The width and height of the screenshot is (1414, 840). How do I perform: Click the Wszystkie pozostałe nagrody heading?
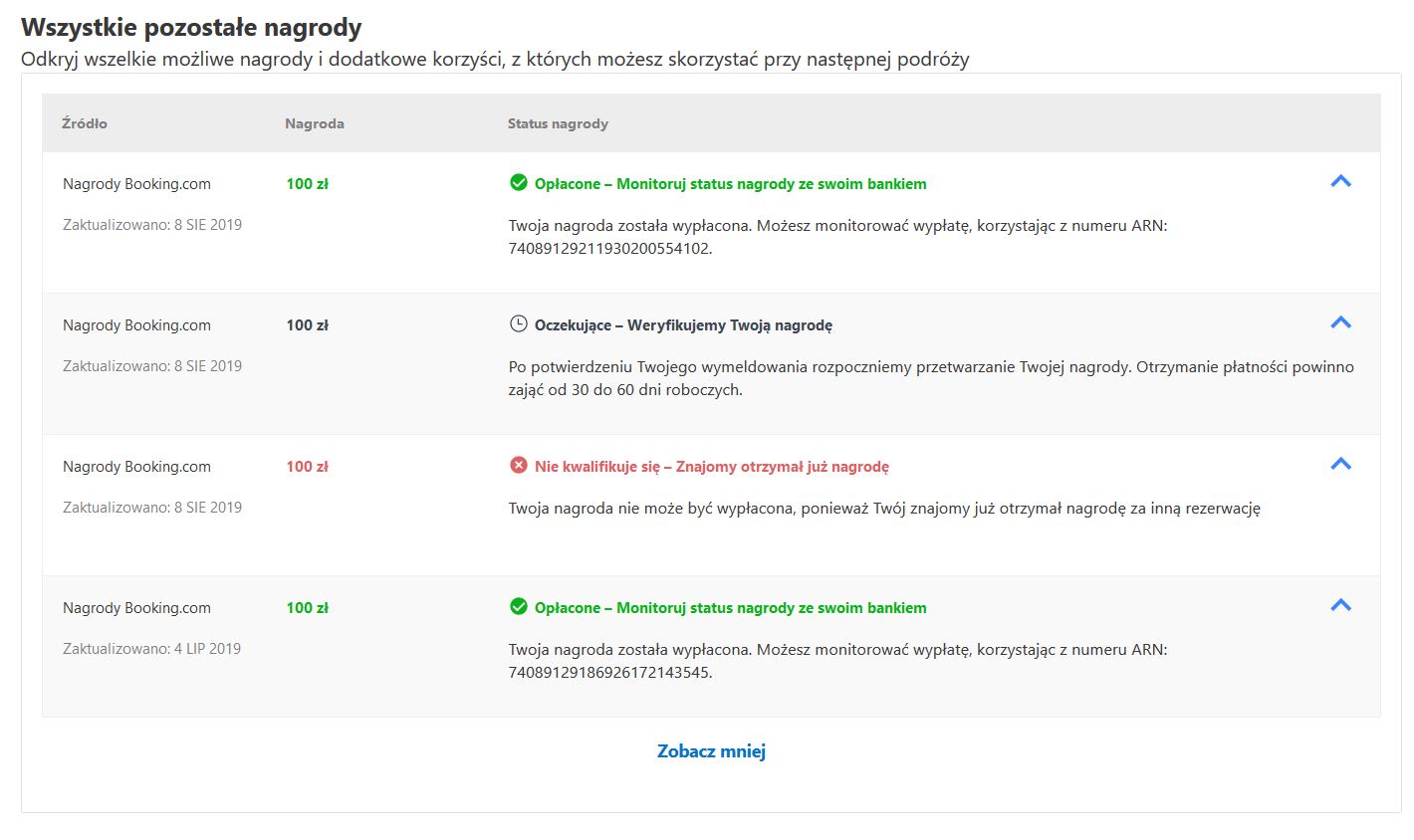pos(191,27)
